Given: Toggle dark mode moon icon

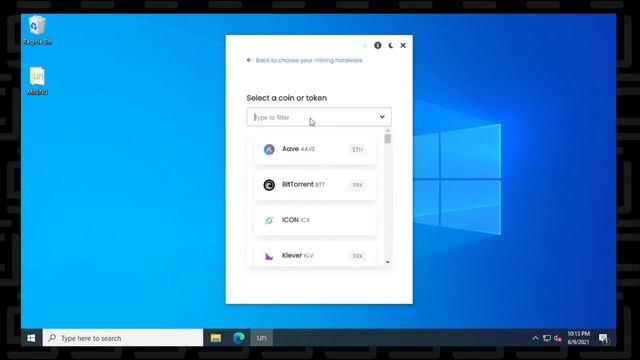Looking at the screenshot, I should coord(391,45).
